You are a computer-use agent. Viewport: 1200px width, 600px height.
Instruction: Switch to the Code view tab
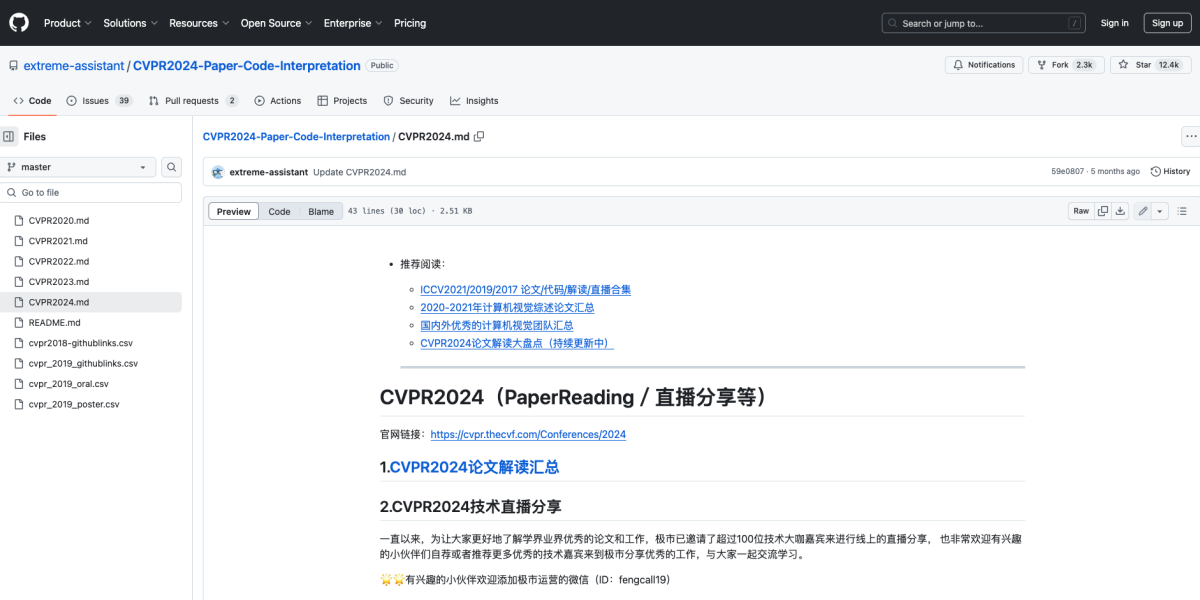tap(279, 211)
